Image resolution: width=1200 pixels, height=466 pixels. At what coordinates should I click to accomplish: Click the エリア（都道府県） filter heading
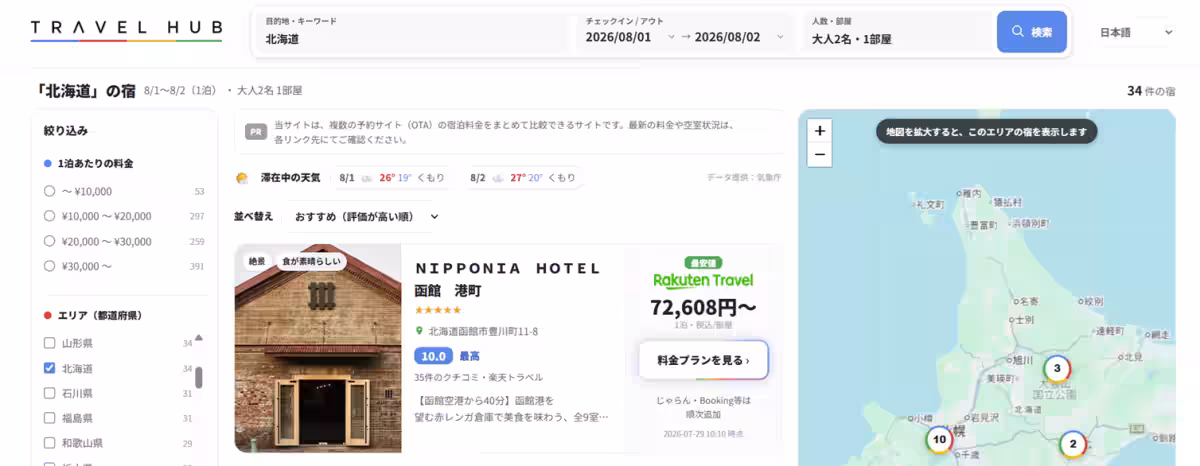[x=100, y=315]
